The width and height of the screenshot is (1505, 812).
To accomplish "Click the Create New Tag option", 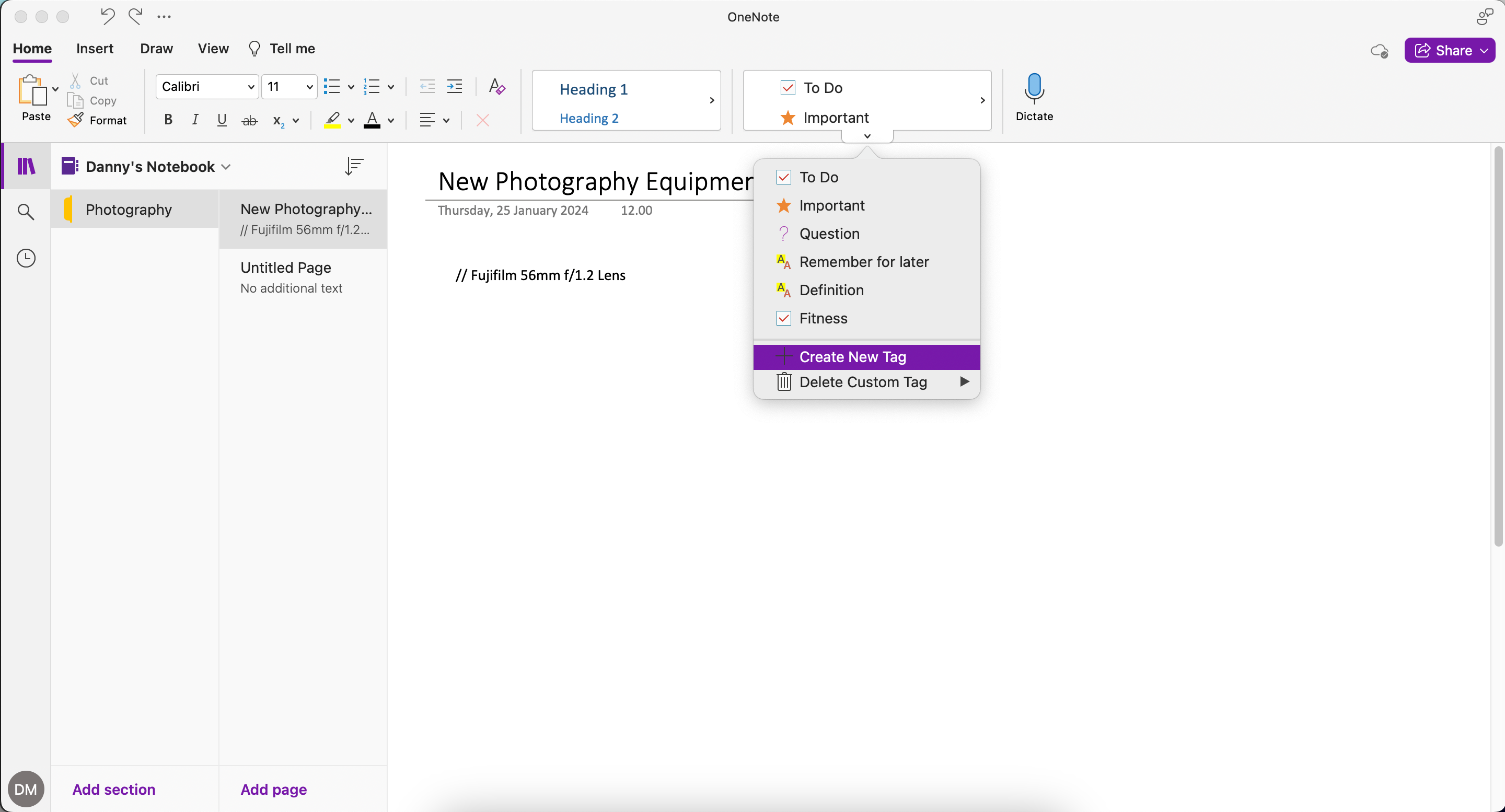I will [853, 356].
